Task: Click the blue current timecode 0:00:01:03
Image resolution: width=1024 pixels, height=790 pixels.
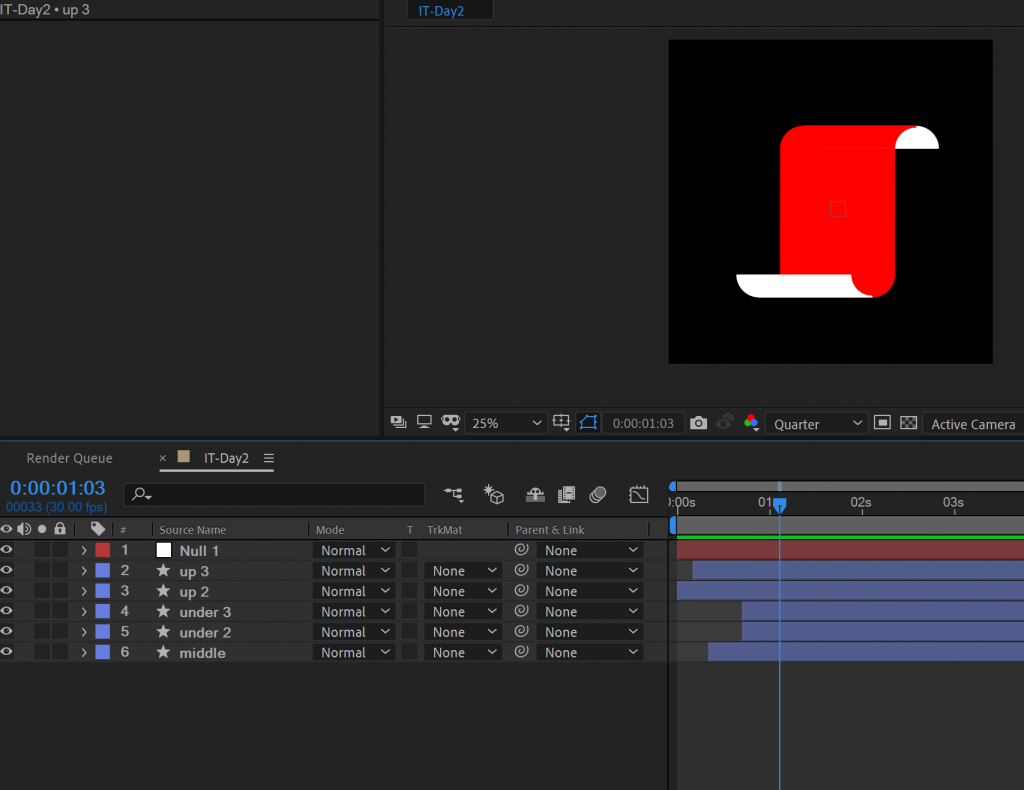Action: point(57,488)
